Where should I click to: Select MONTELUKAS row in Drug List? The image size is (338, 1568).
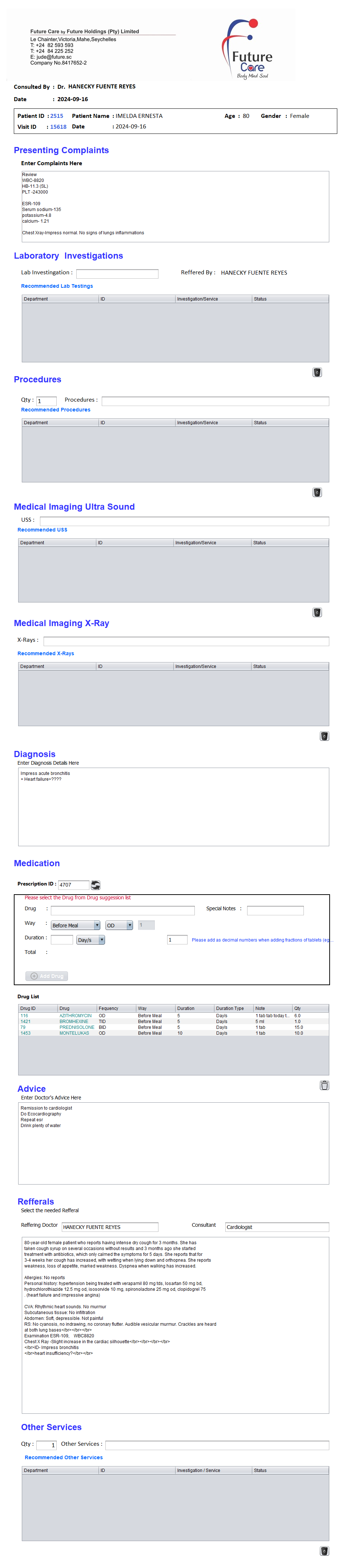tap(74, 1033)
